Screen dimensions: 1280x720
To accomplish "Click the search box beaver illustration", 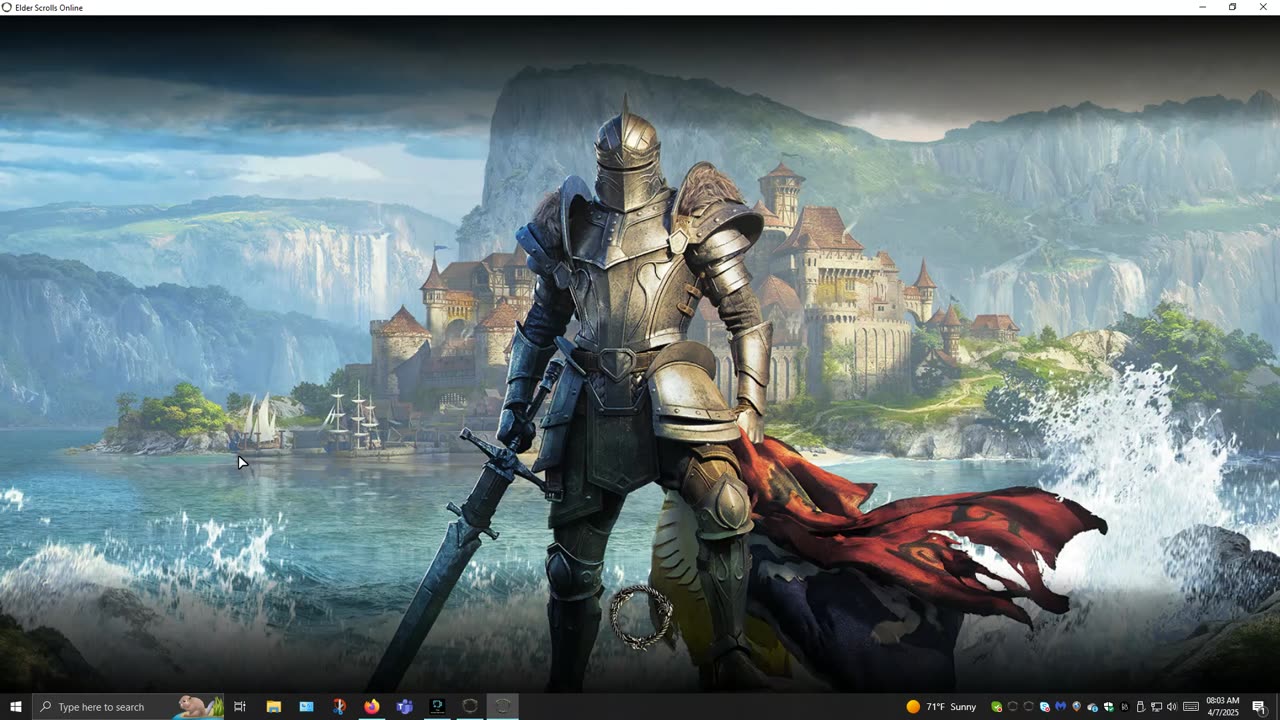I will click(199, 707).
